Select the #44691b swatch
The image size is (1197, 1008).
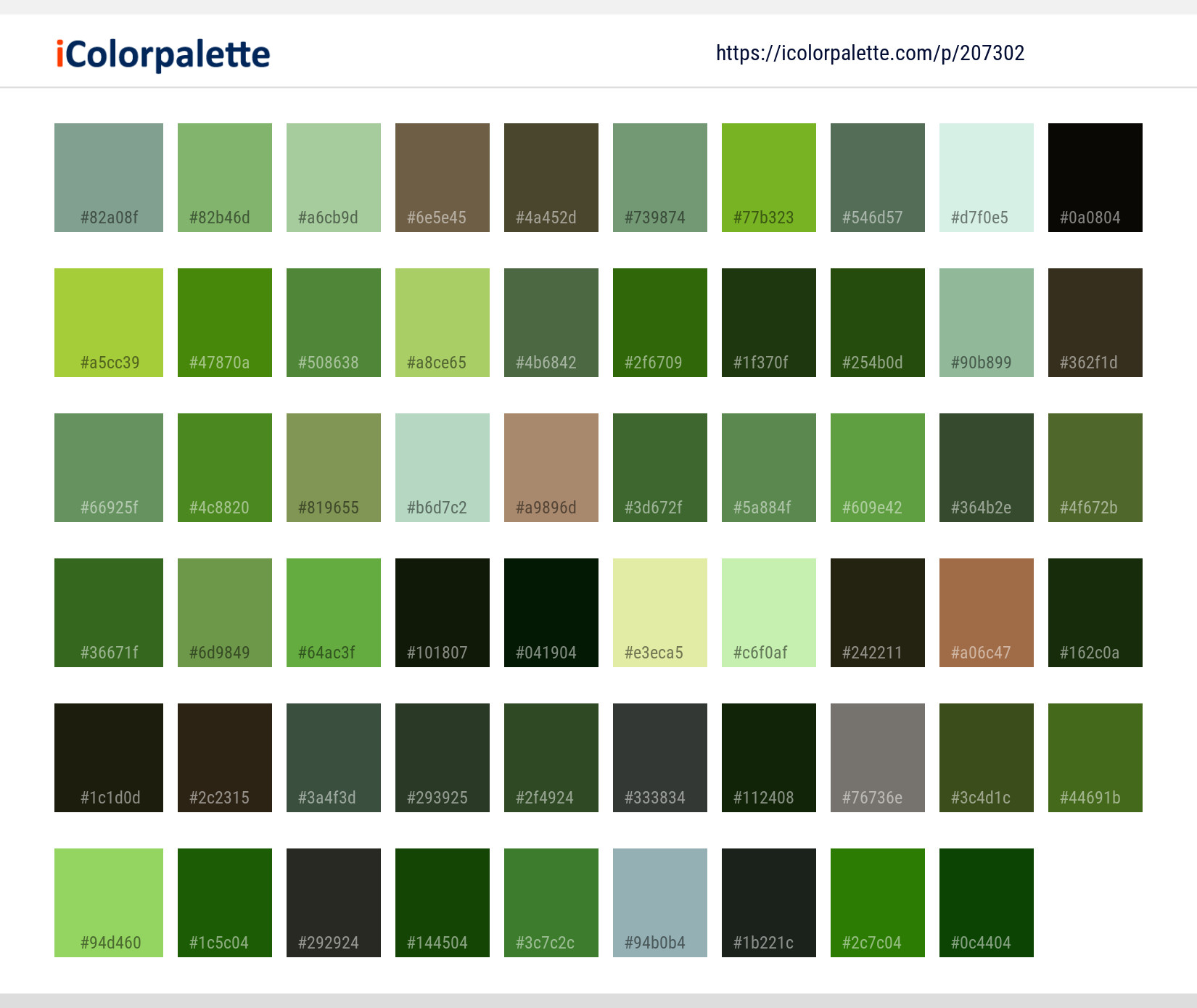pyautogui.click(x=1095, y=758)
